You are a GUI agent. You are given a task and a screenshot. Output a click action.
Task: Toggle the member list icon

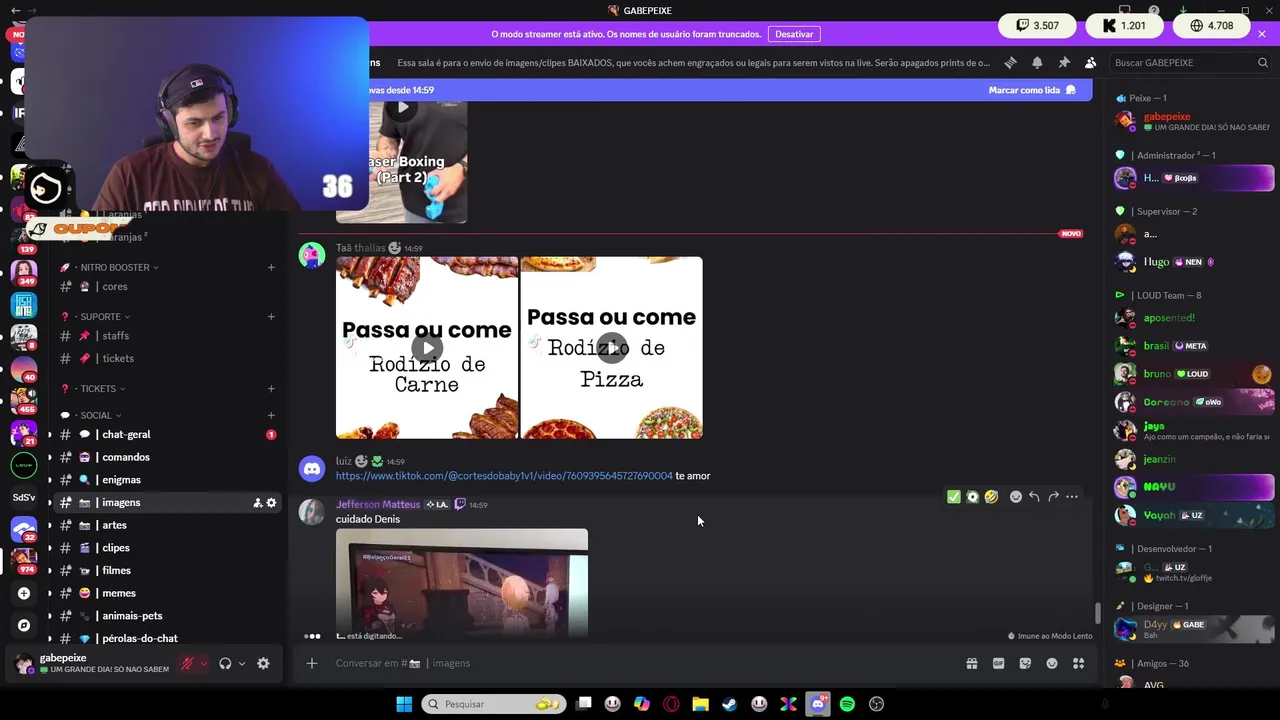pos(1091,62)
